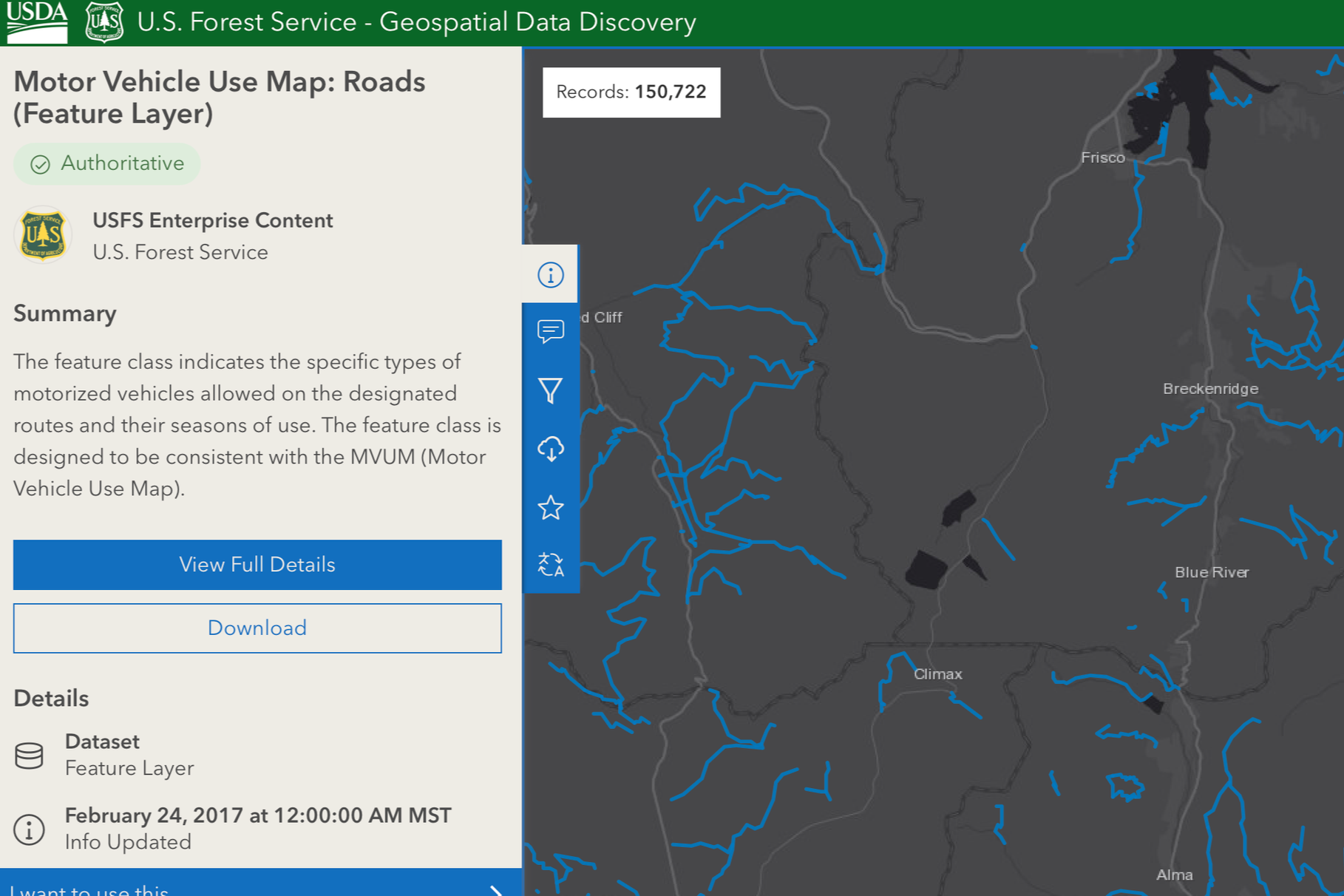Click the Authoritative checkmark badge
Viewport: 1344px width, 896px height.
107,163
